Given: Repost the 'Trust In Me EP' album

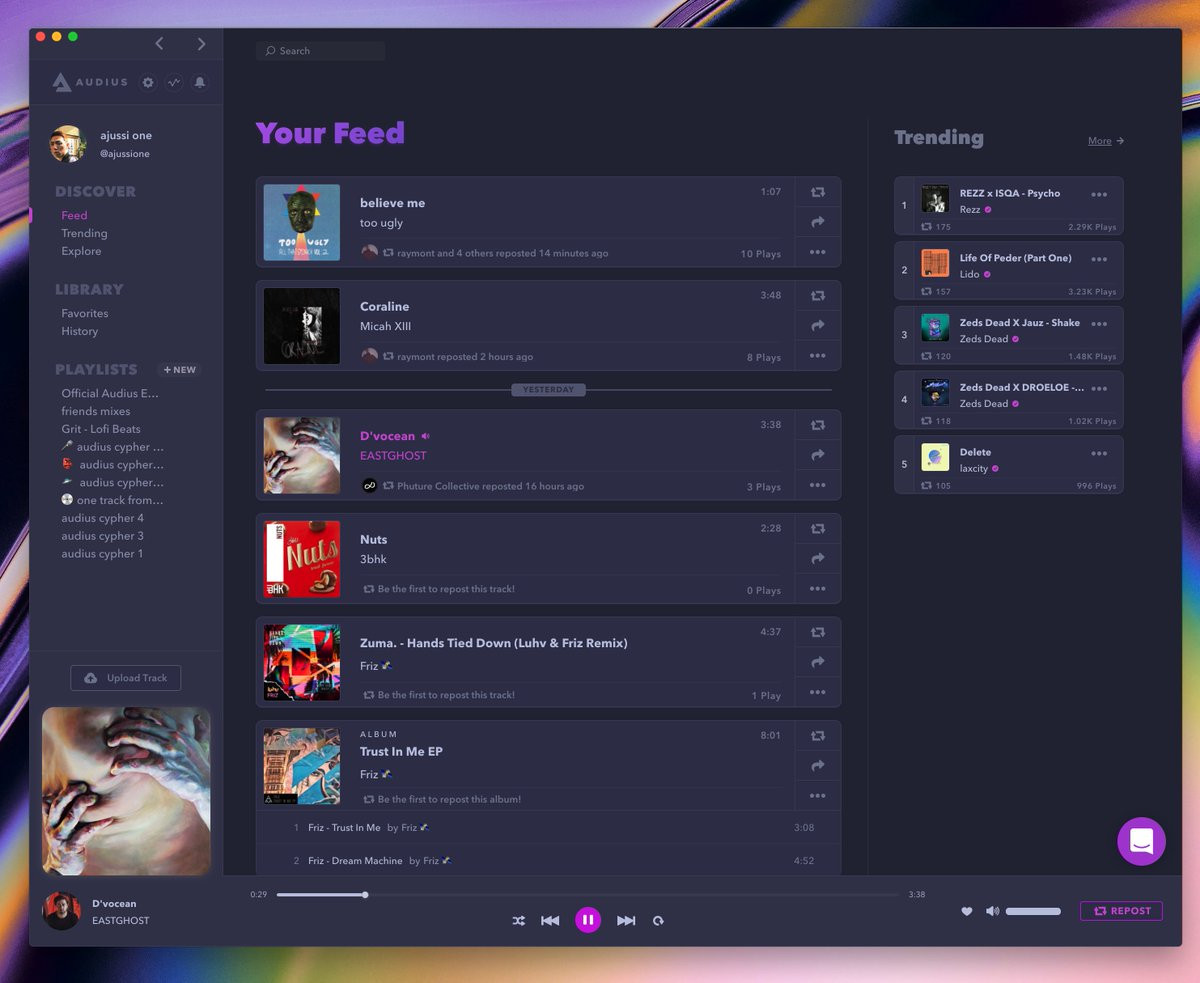Looking at the screenshot, I should pyautogui.click(x=818, y=736).
